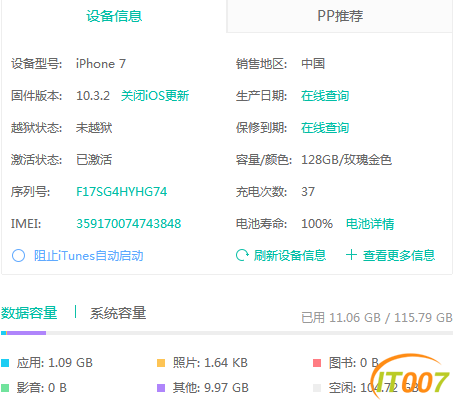455x405 pixels.
Task: Click charge count value 37
Action: click(x=308, y=192)
